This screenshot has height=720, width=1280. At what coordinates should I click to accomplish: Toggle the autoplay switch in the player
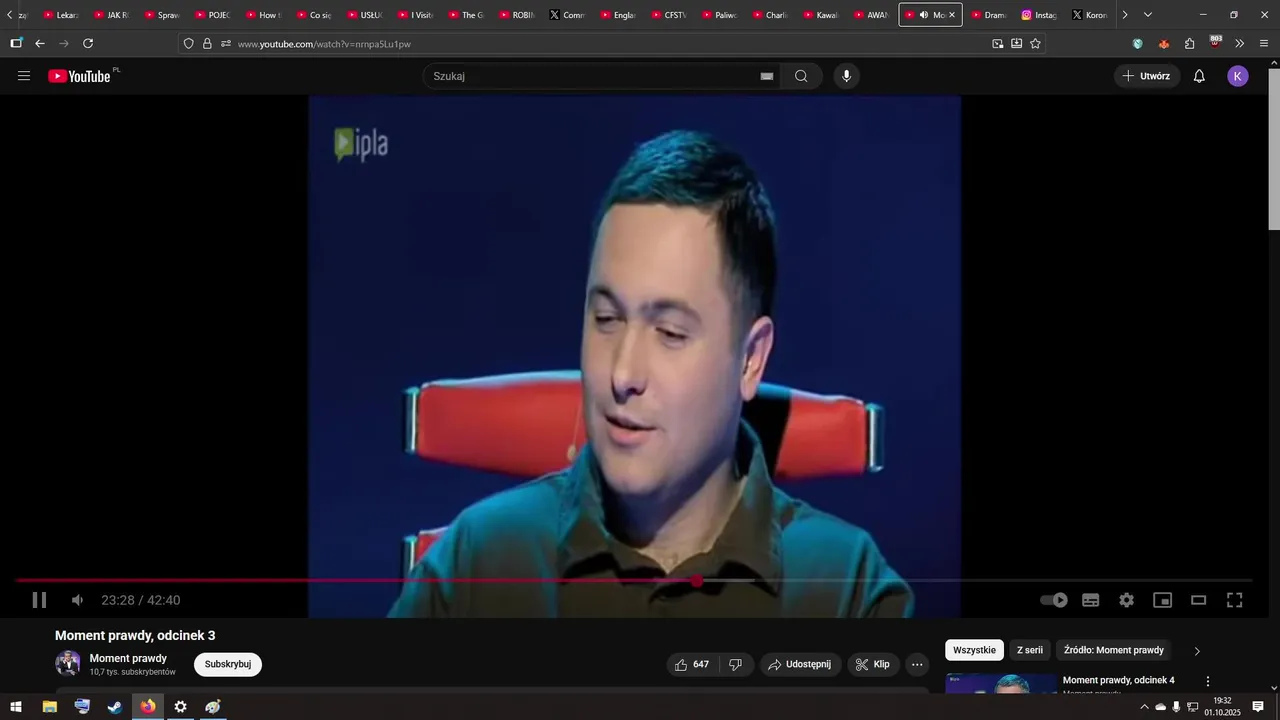[1054, 600]
